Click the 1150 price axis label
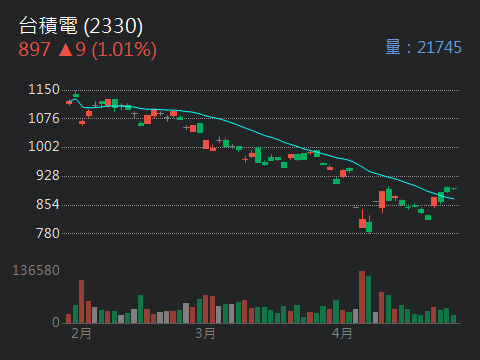This screenshot has width=480, height=360. pos(44,89)
